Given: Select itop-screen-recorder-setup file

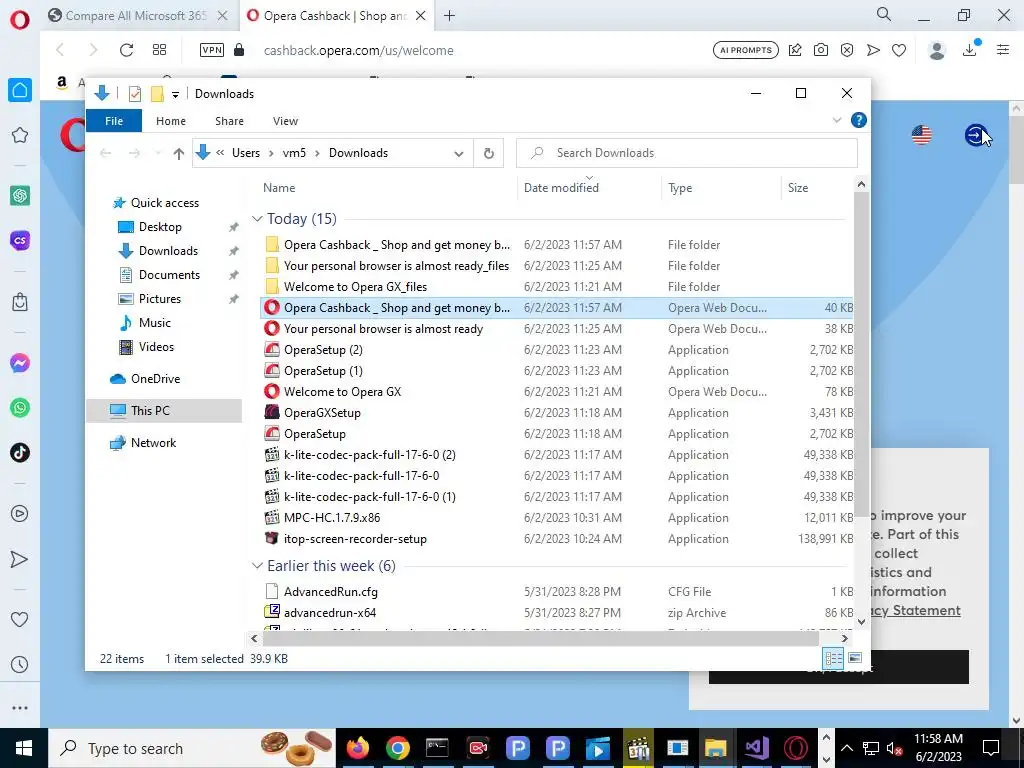Looking at the screenshot, I should [355, 539].
